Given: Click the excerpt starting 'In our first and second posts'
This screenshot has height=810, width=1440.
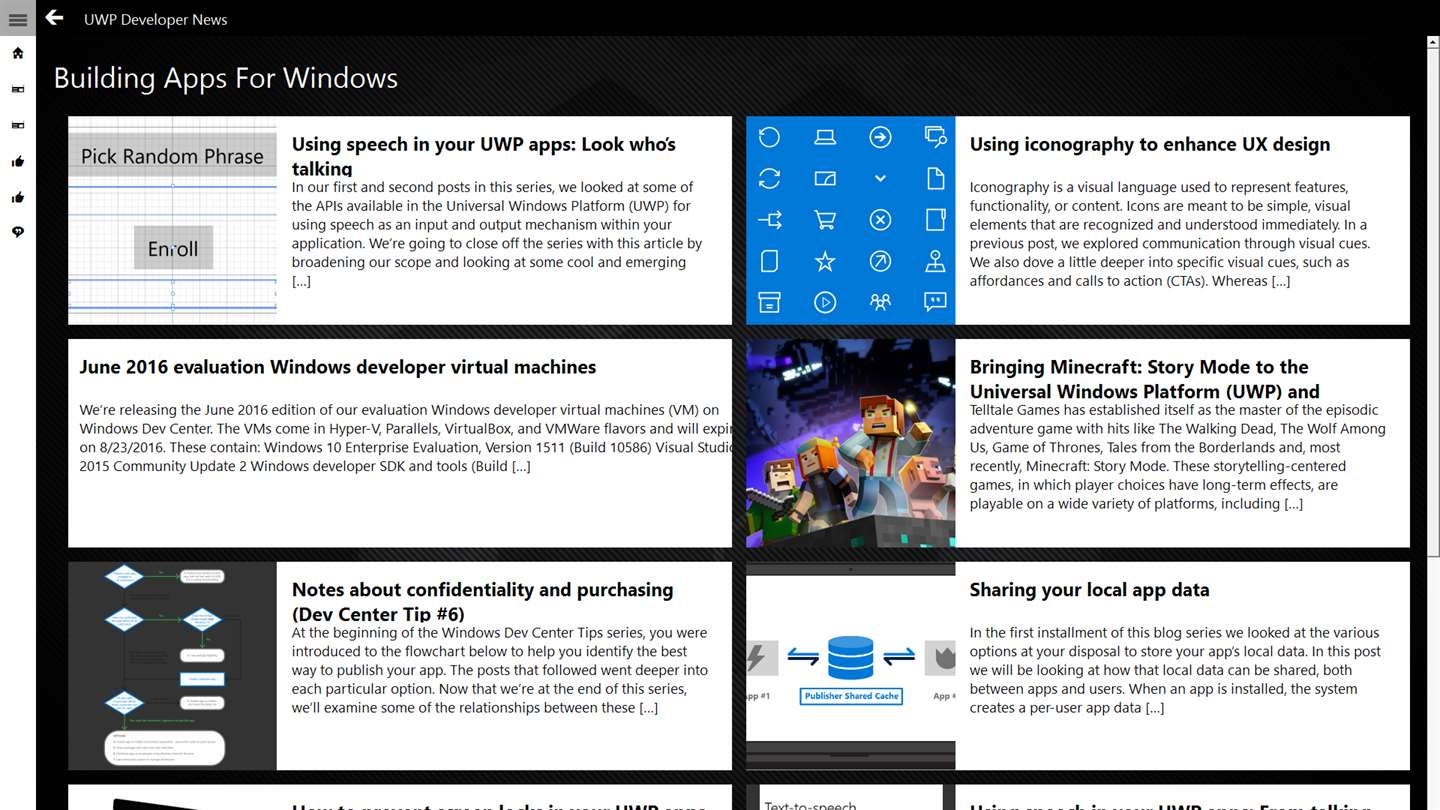Looking at the screenshot, I should click(497, 234).
